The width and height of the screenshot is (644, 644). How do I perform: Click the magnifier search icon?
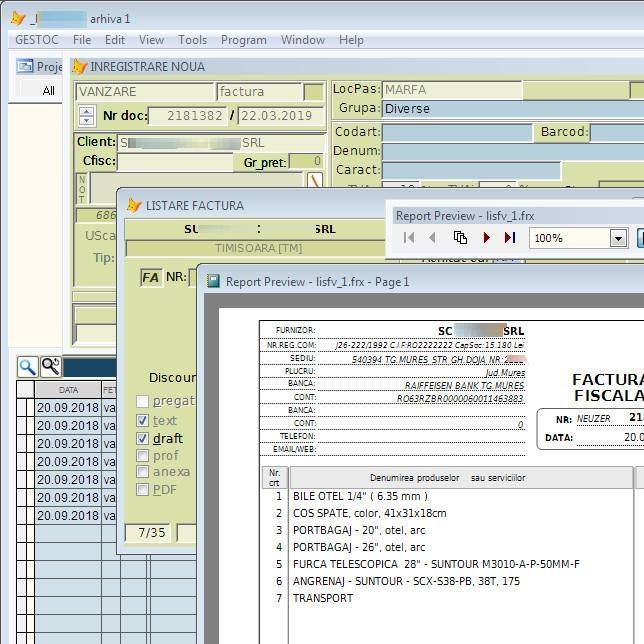(28, 366)
